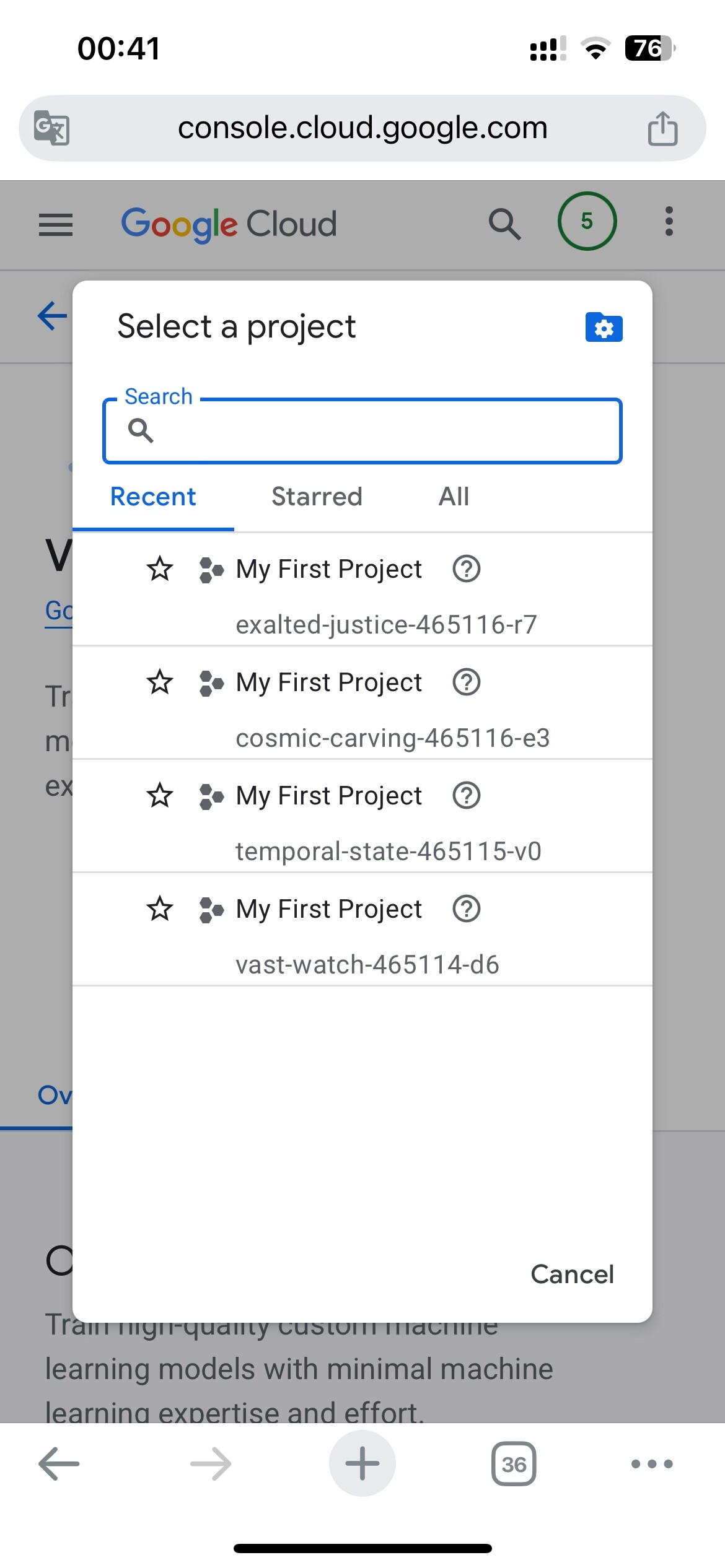725x1568 pixels.
Task: Focus the project Search field
Action: (x=372, y=430)
